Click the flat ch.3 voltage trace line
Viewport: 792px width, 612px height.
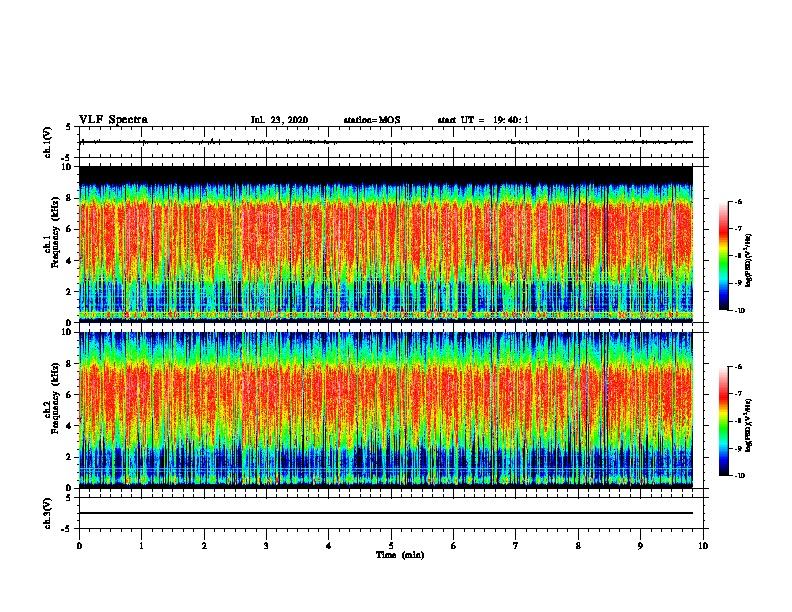[386, 513]
